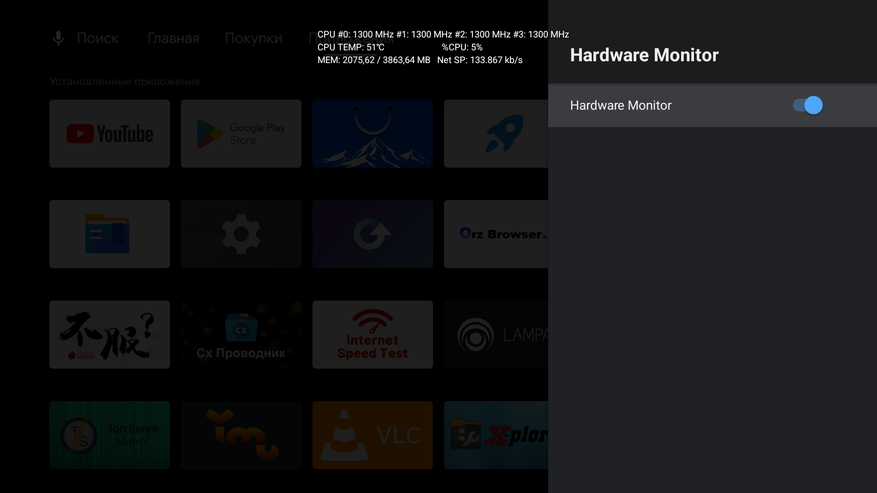Open the orange Yandex Music tile
This screenshot has height=493, width=877.
pyautogui.click(x=241, y=435)
